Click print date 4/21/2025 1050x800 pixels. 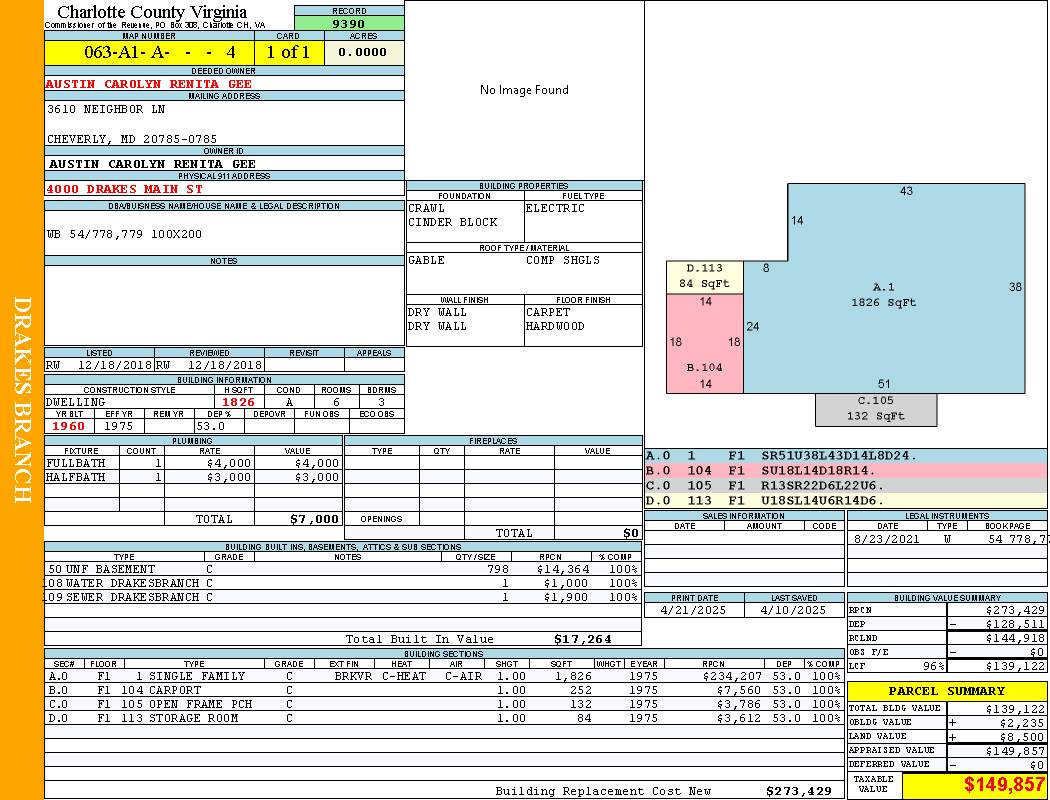(693, 611)
